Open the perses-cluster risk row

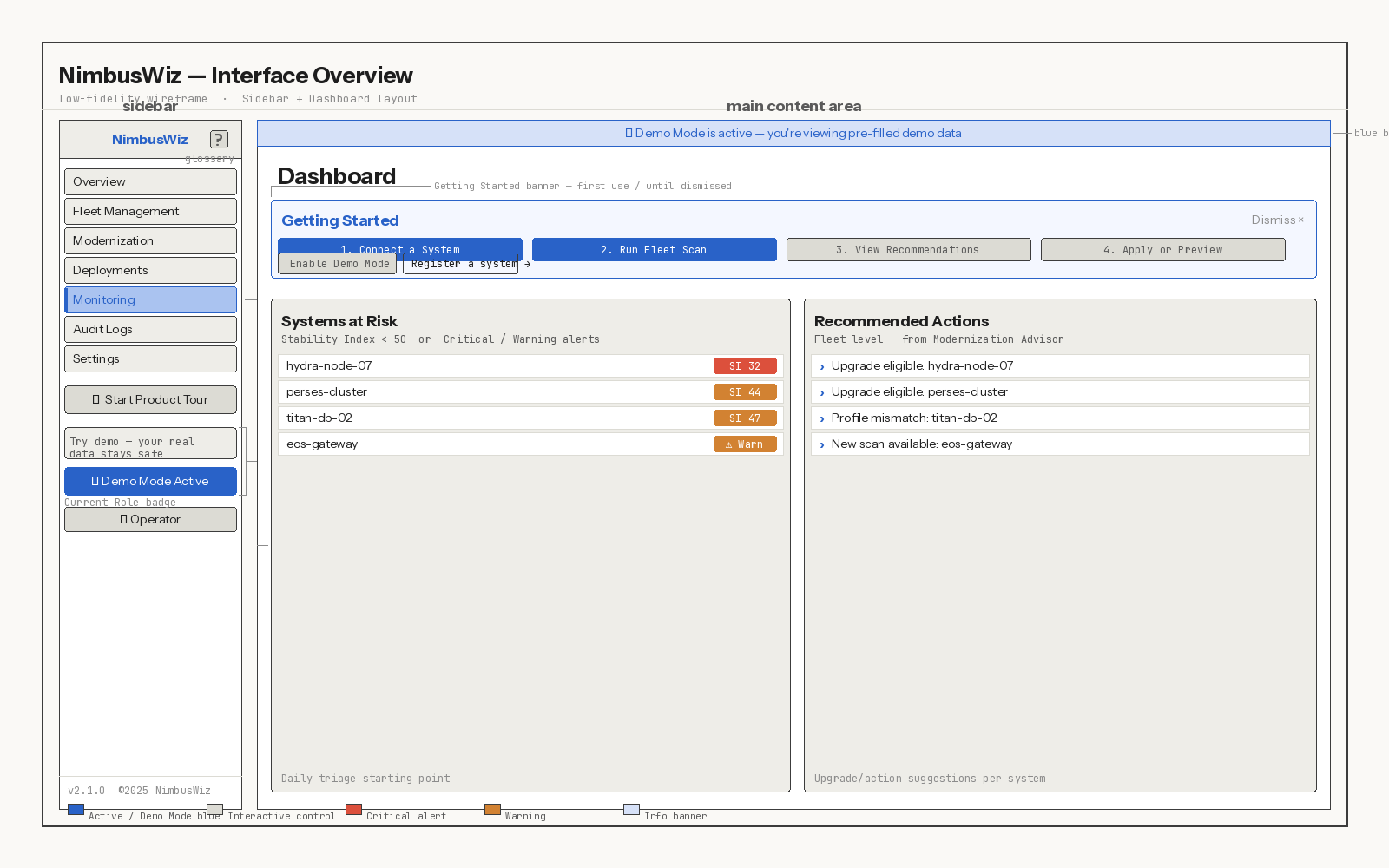[530, 391]
